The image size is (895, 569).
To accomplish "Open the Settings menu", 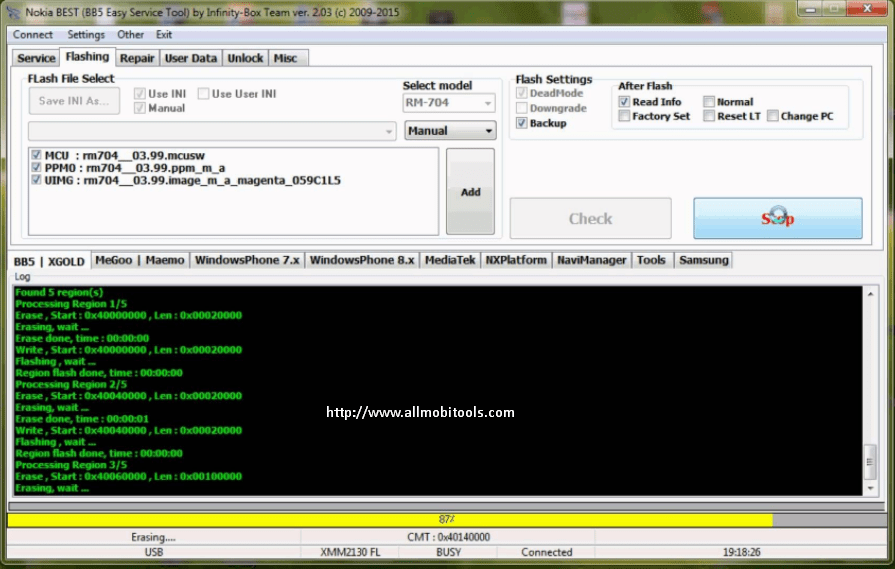I will [x=86, y=34].
